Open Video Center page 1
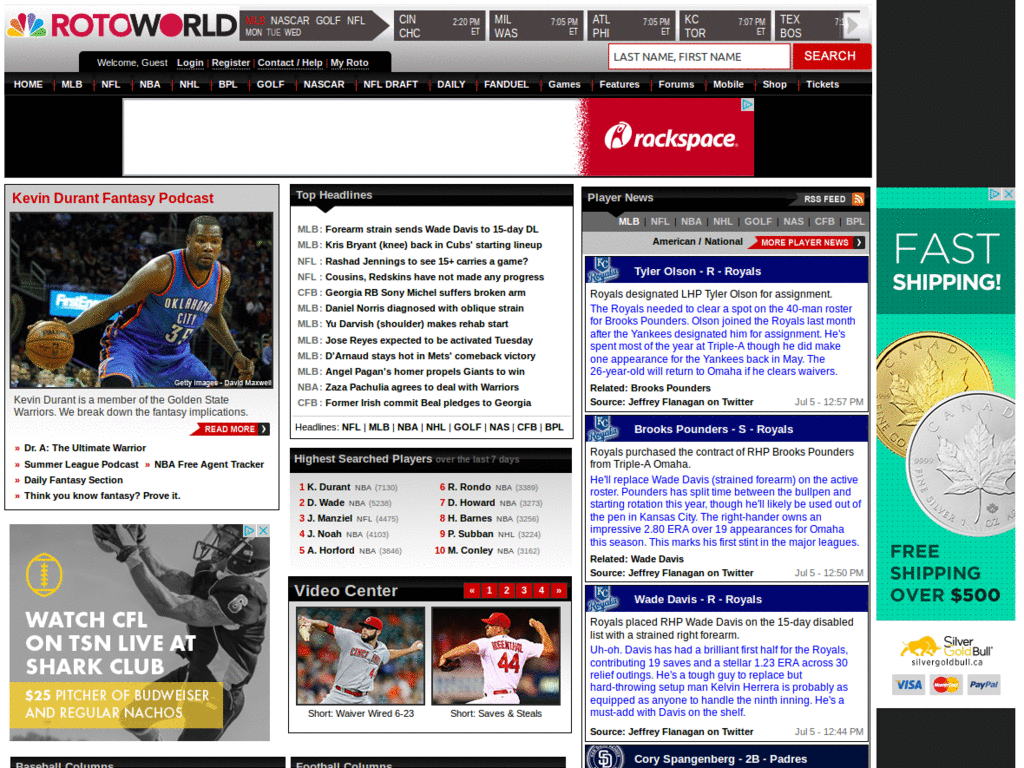Viewport: 1024px width, 768px height. click(x=489, y=590)
